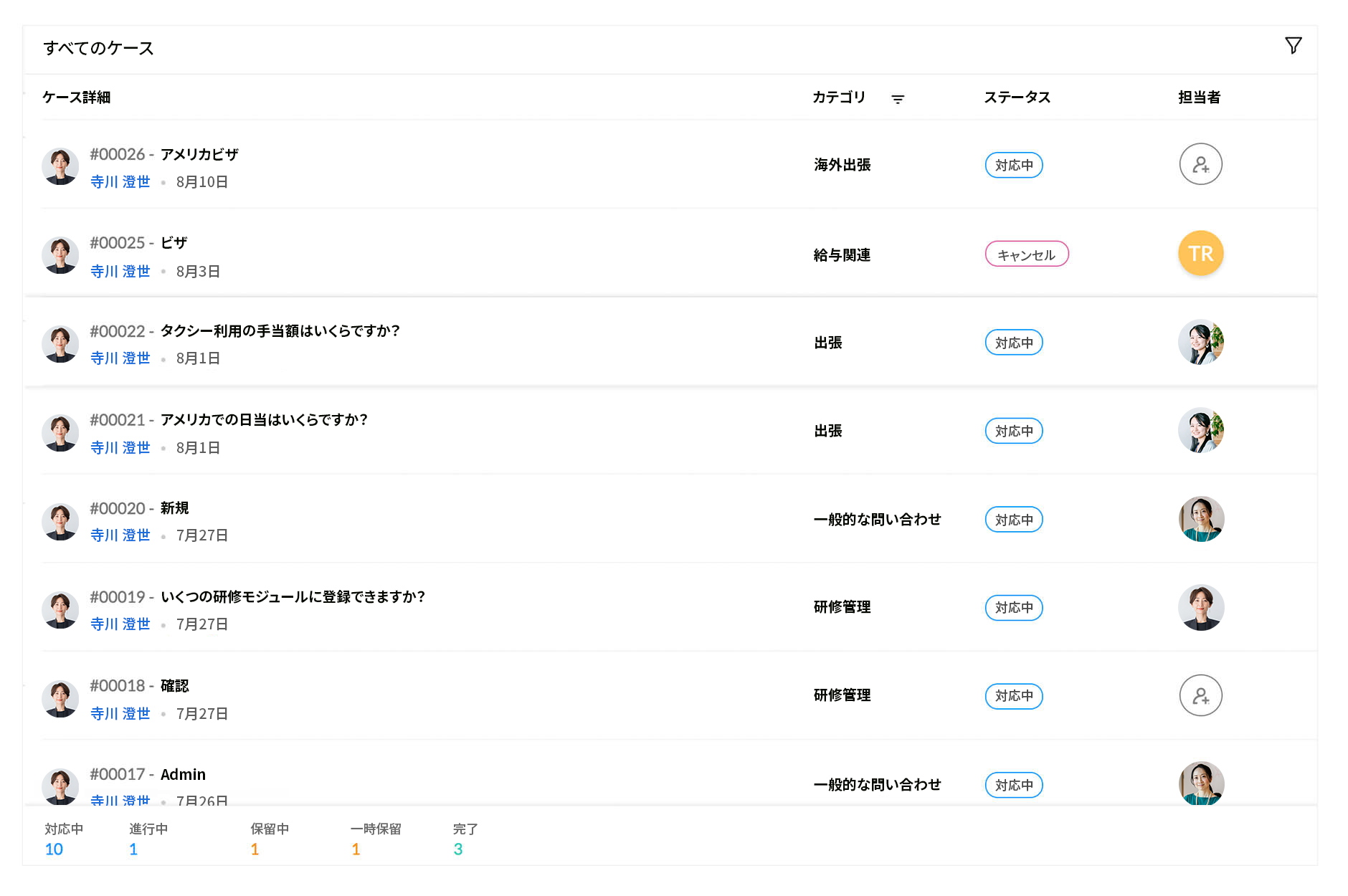Open the assignee avatar on case #00020

pos(1200,519)
